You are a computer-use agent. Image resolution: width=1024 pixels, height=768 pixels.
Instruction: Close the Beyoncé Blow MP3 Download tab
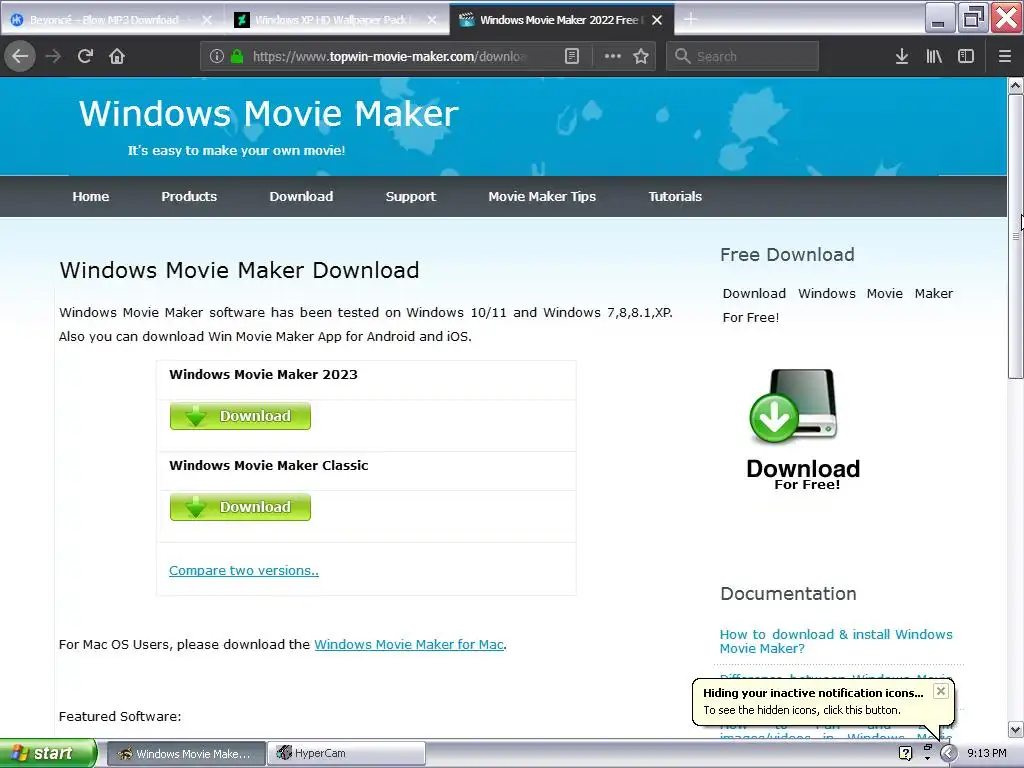click(207, 20)
